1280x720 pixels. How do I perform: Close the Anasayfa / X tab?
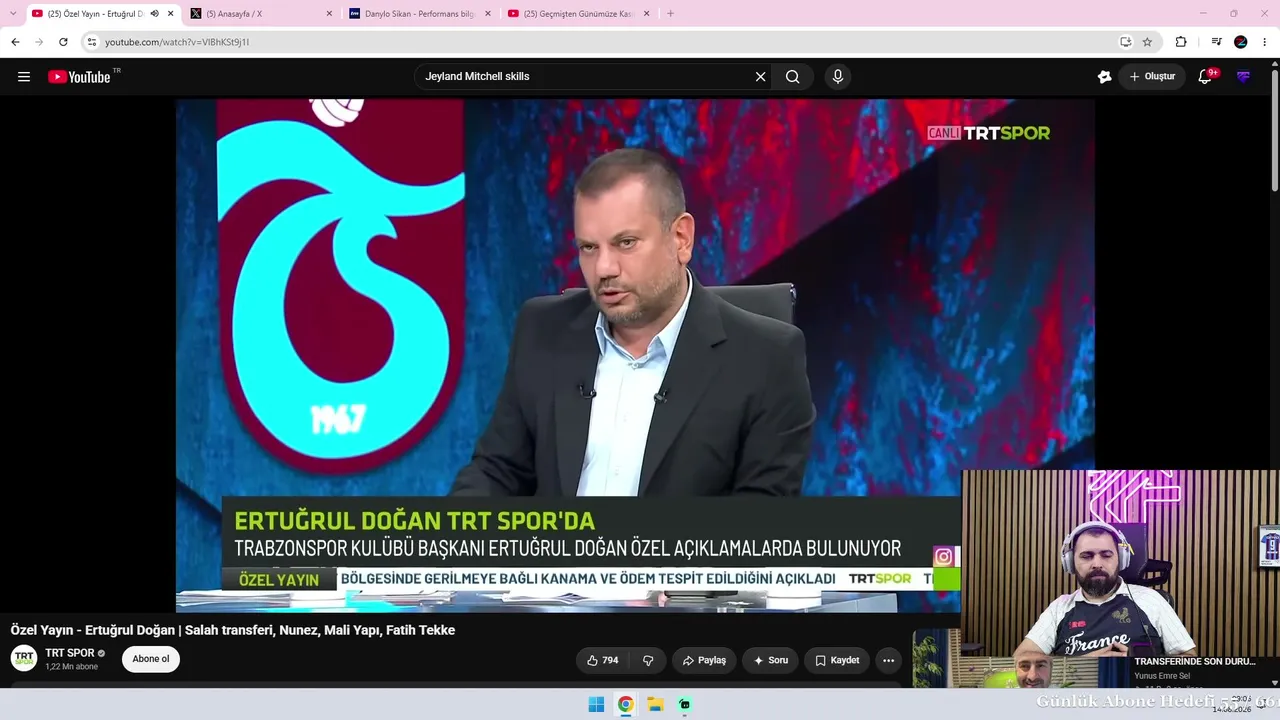click(x=329, y=14)
